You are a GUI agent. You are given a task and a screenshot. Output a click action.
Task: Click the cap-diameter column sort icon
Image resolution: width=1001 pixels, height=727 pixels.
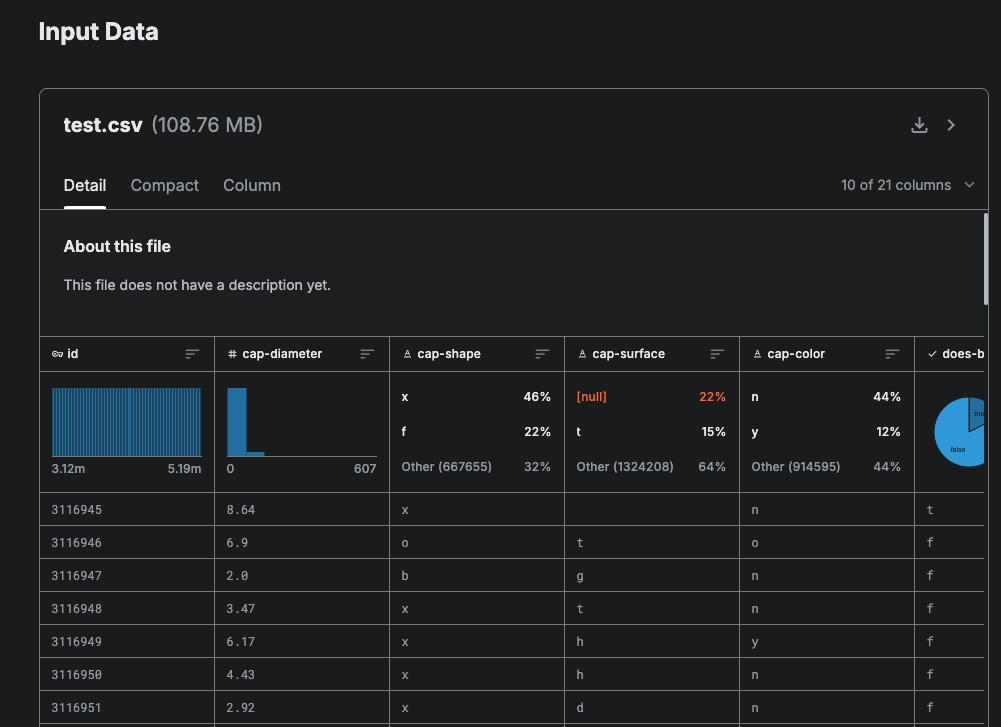[x=367, y=354]
